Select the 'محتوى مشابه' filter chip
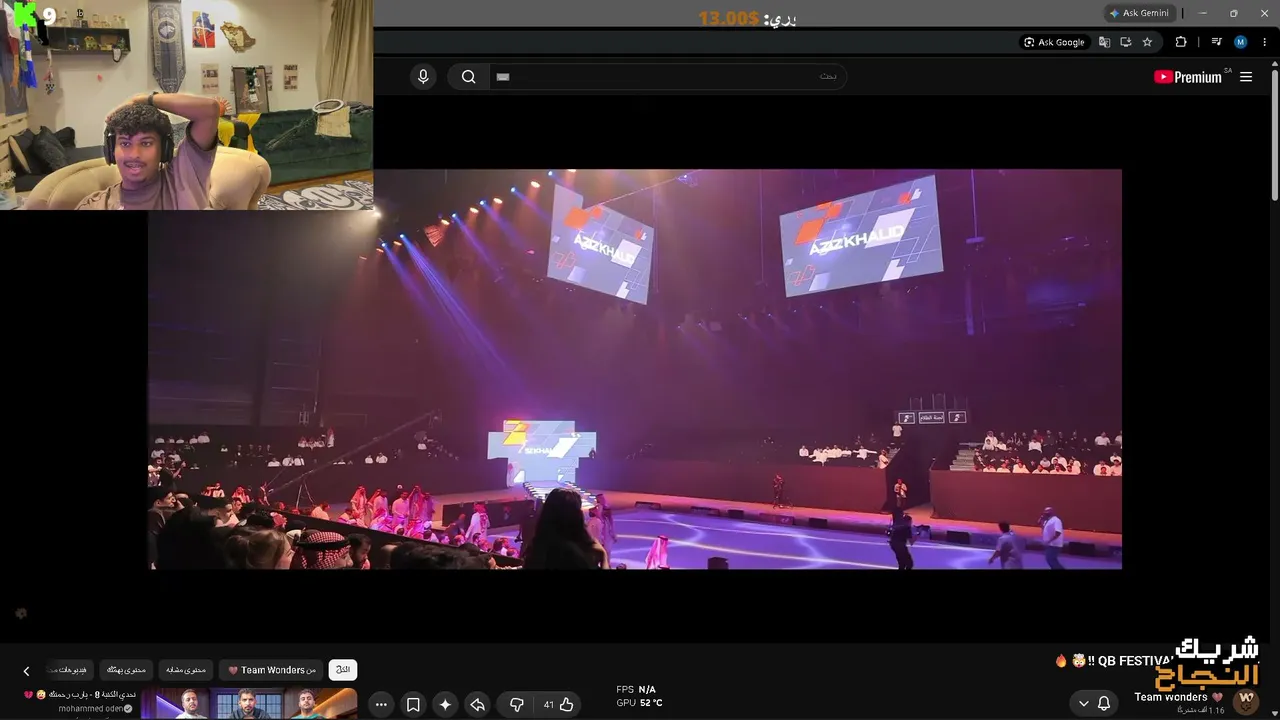Image resolution: width=1280 pixels, height=720 pixels. (186, 670)
